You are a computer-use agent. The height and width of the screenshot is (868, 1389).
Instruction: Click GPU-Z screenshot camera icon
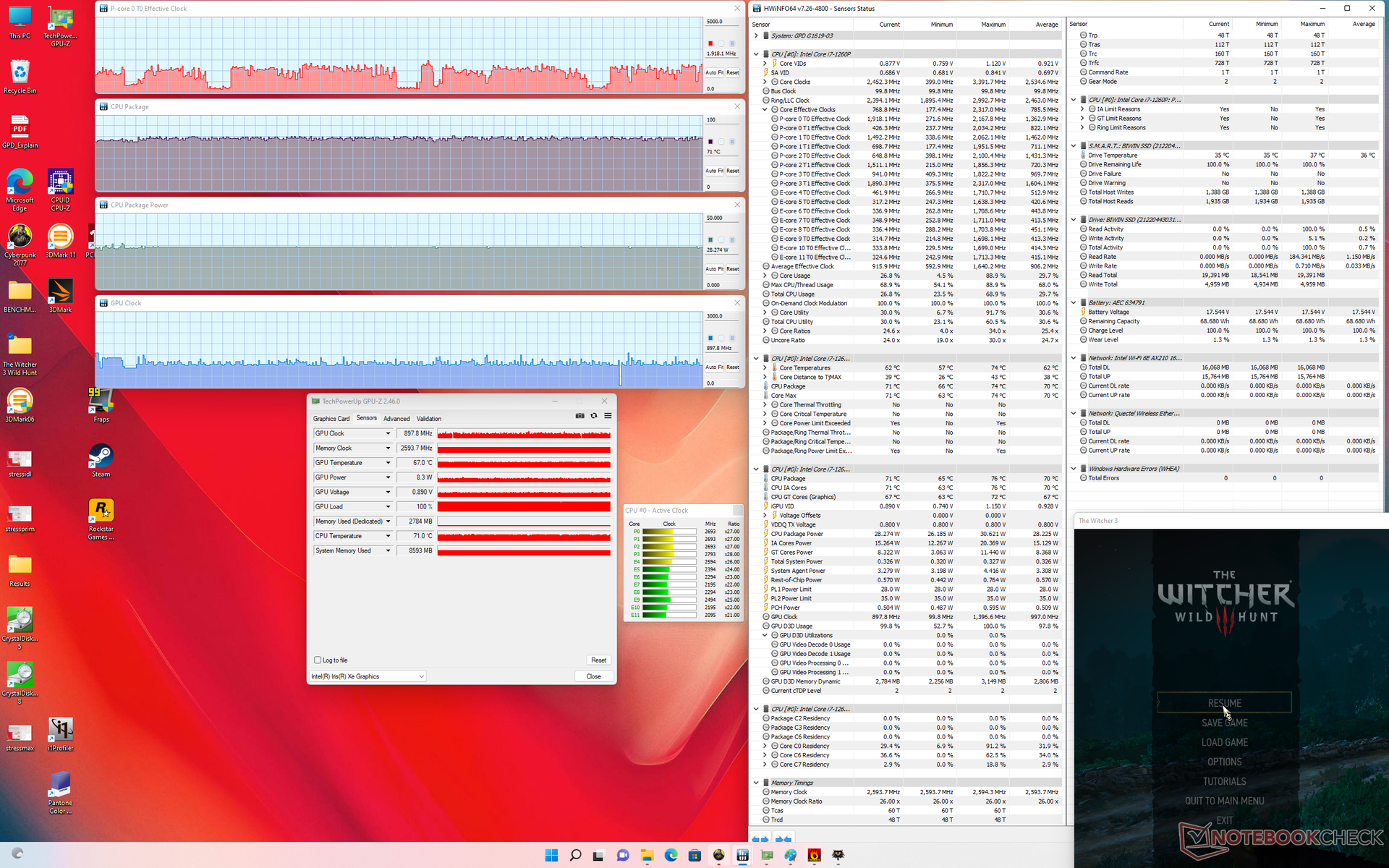pos(579,416)
